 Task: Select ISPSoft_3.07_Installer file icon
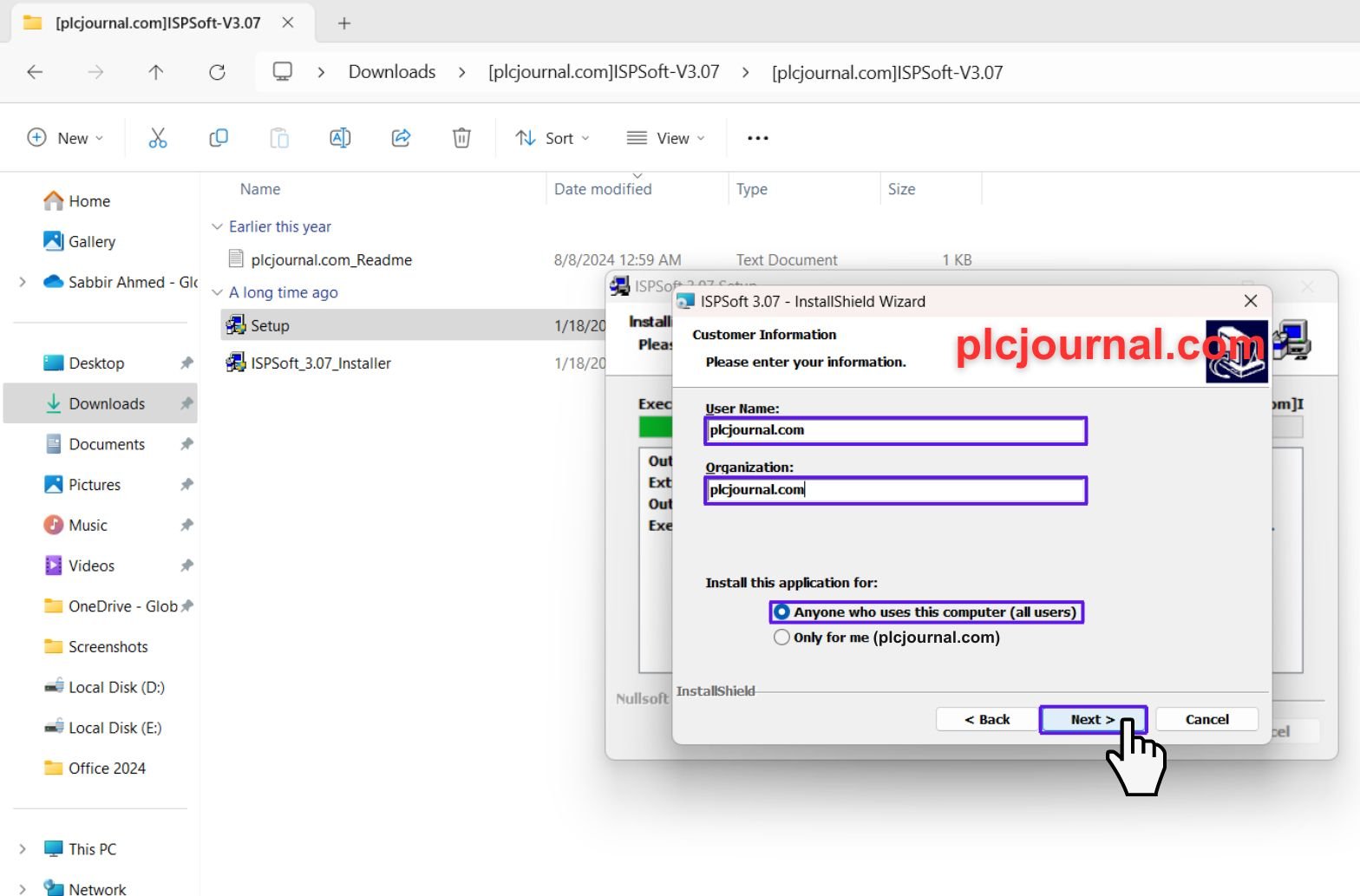pos(235,363)
